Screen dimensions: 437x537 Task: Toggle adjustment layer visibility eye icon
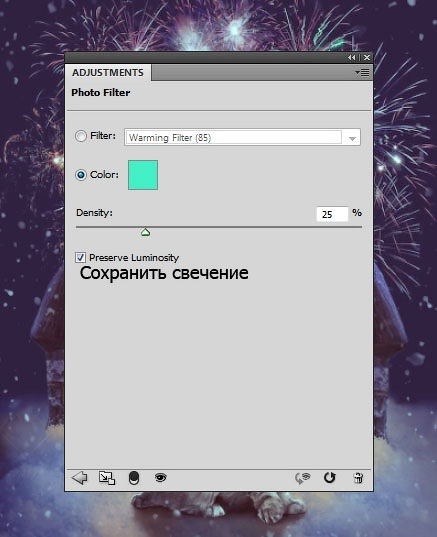tap(161, 477)
